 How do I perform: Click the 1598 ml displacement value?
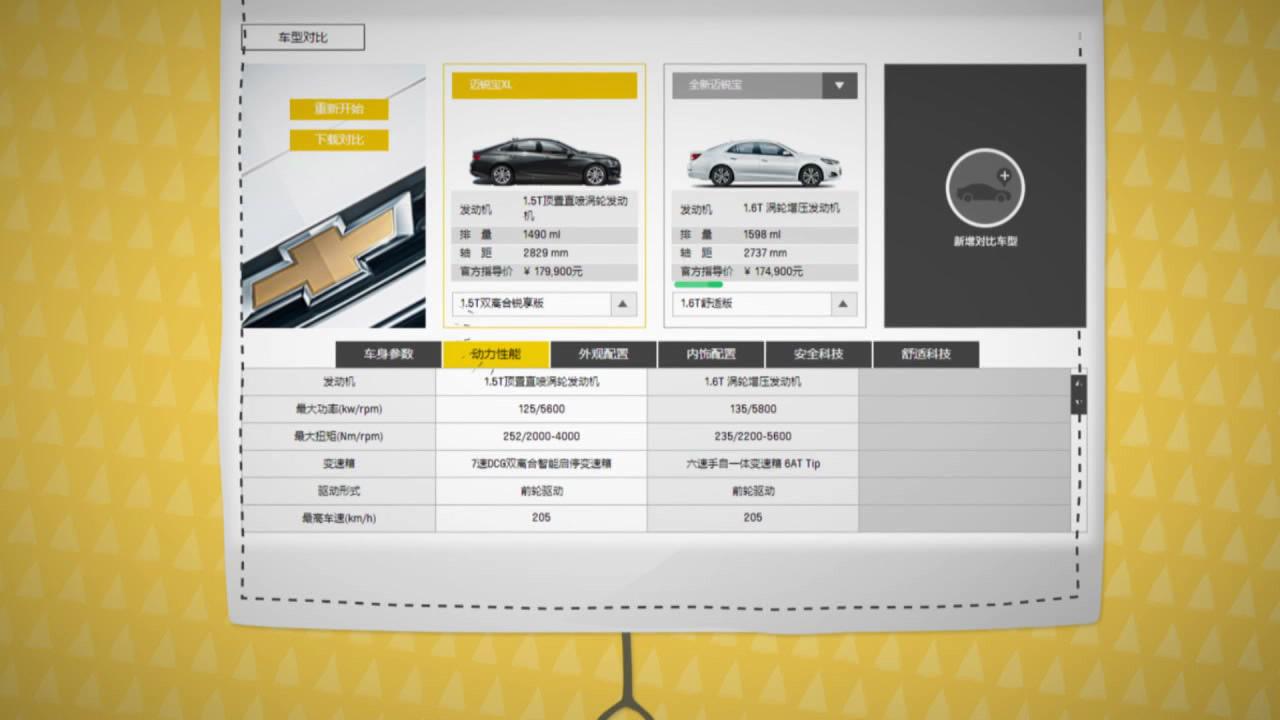(762, 235)
